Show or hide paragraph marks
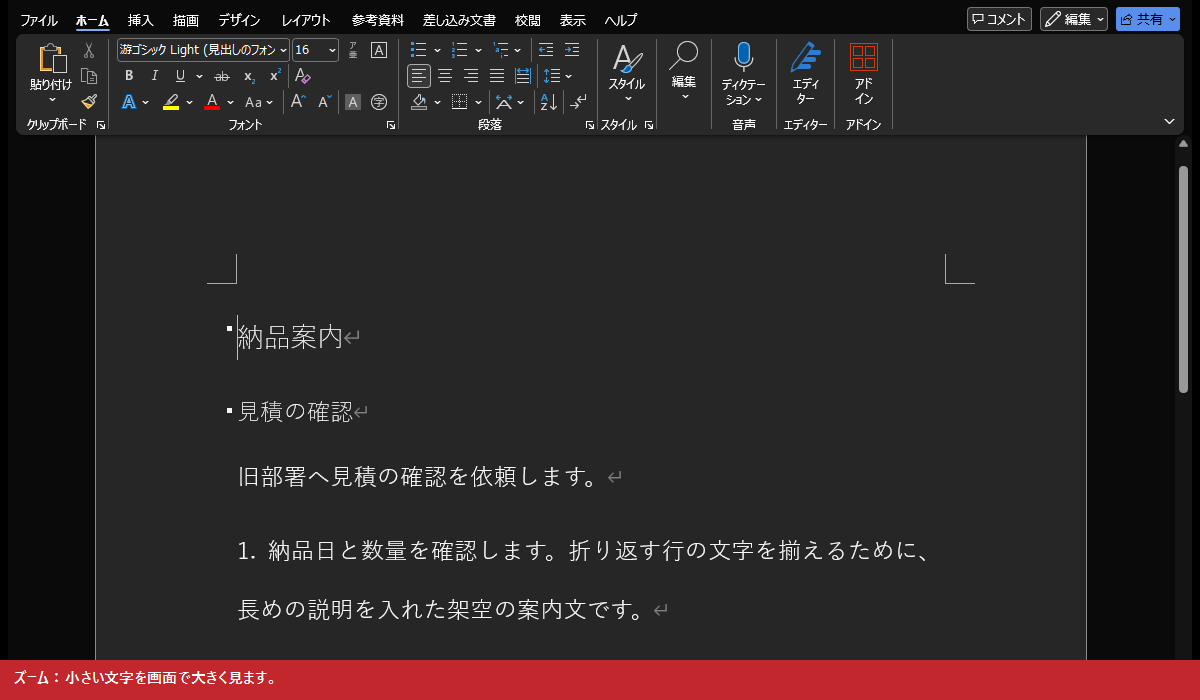This screenshot has height=700, width=1200. click(x=579, y=101)
